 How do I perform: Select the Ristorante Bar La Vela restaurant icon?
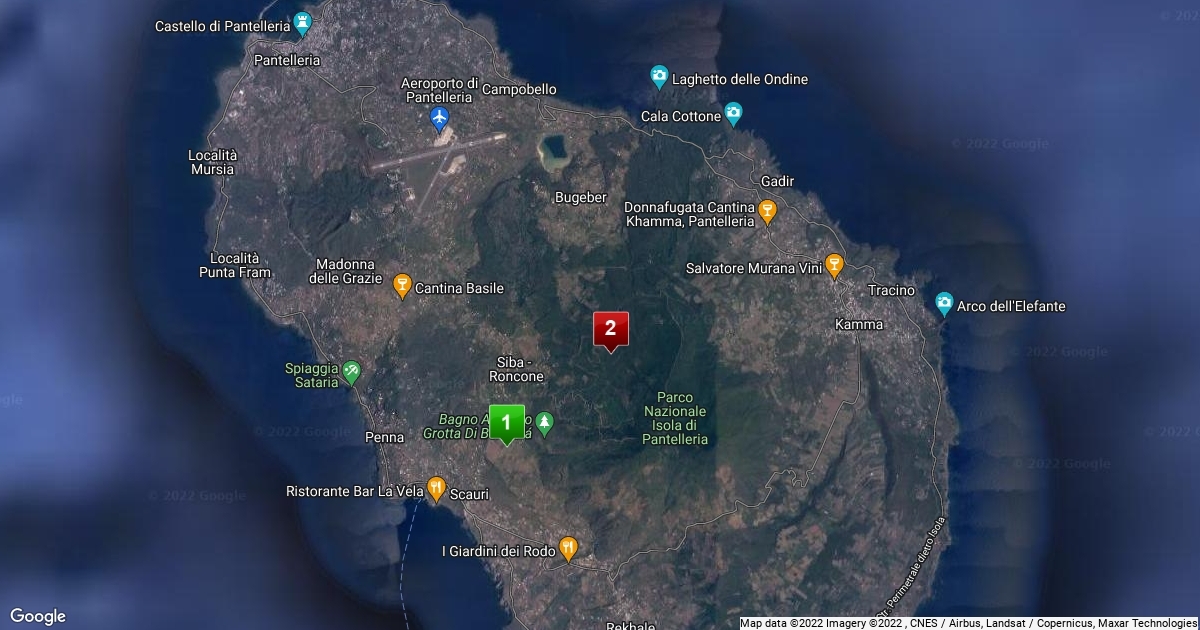436,490
